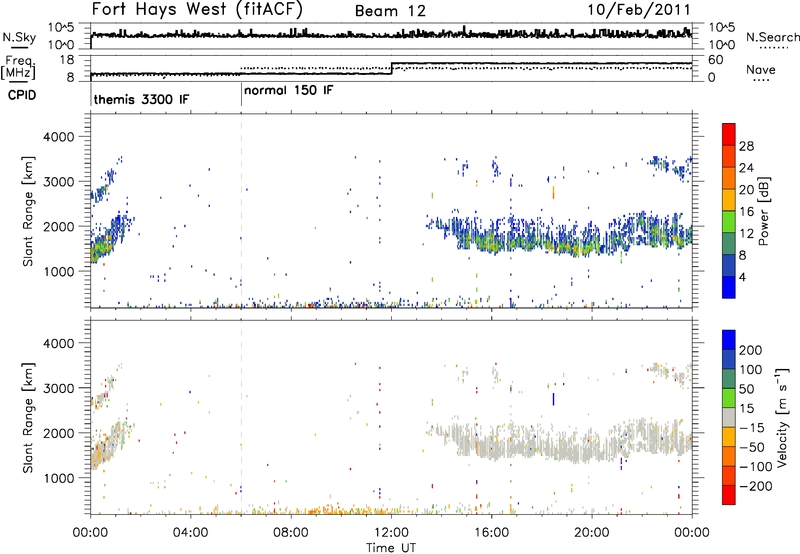This screenshot has height=554, width=800.
Task: Click the '200' tick on the velocity colorbar
Action: [x=751, y=350]
